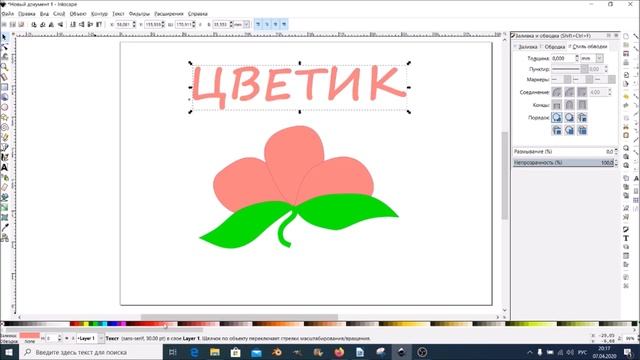This screenshot has width=640, height=360.
Task: Switch to the Обводка tab
Action: (x=554, y=47)
